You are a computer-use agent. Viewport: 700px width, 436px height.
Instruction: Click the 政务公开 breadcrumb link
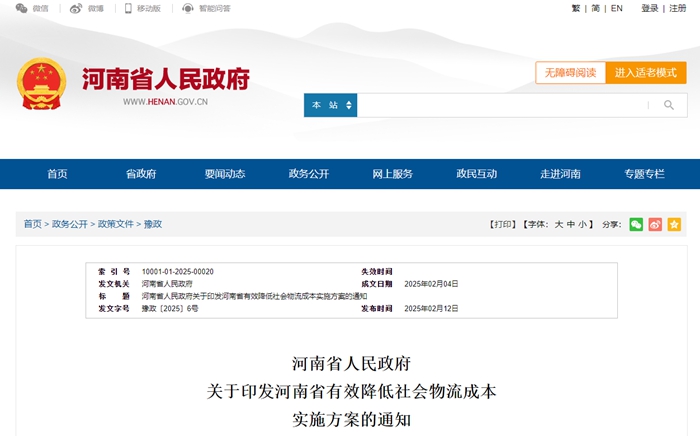(x=70, y=224)
